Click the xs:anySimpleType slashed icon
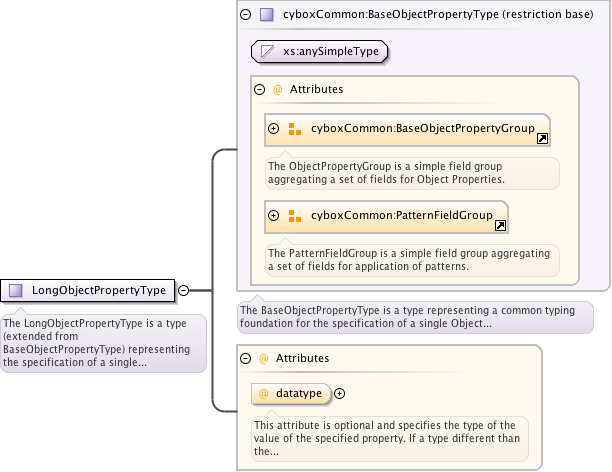612x472 pixels. (x=267, y=51)
